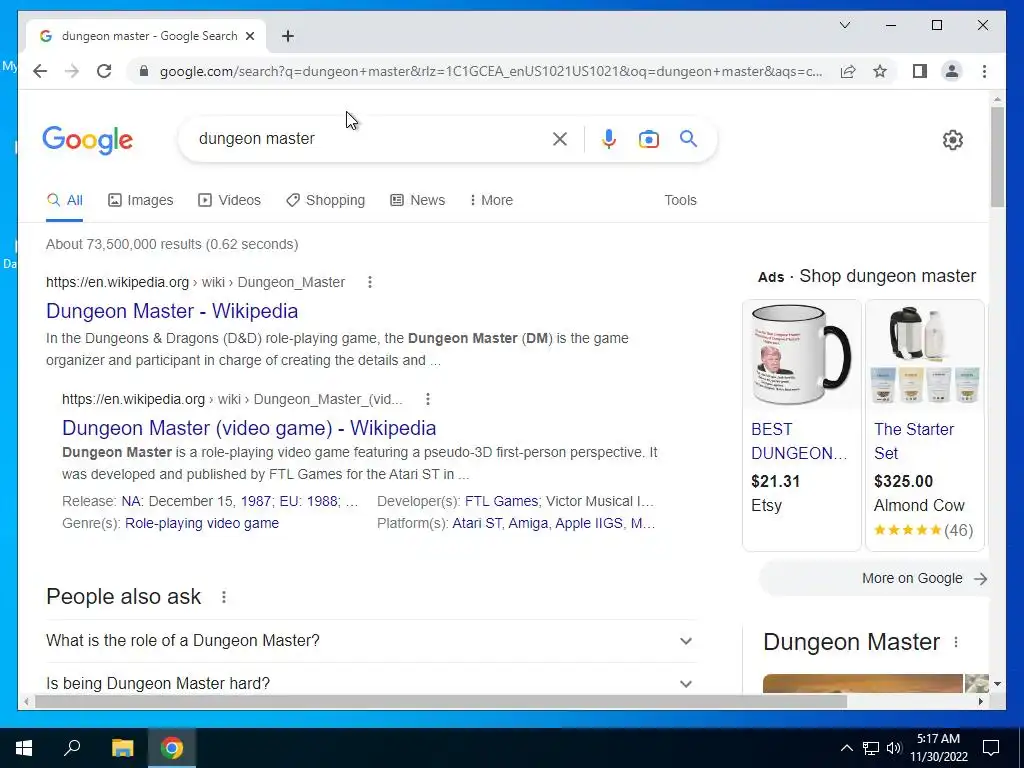Open the People also ask three-dot menu
1024x768 pixels.
(x=224, y=597)
